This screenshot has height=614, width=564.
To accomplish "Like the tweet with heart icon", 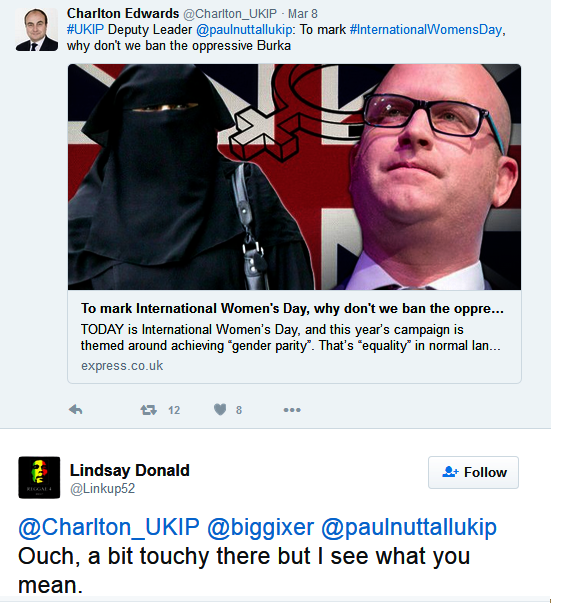I will [x=220, y=410].
